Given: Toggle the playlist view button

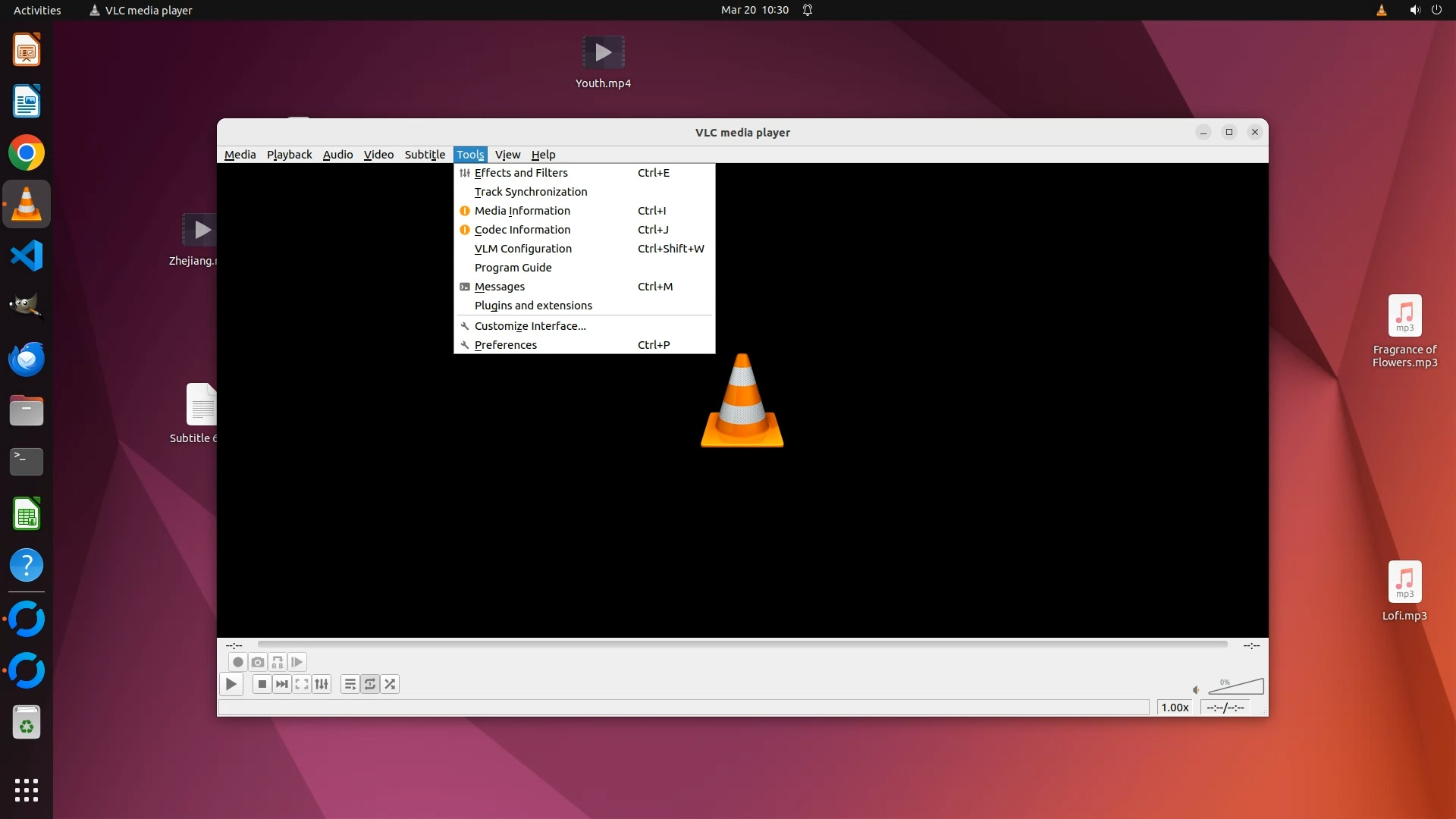Looking at the screenshot, I should (x=350, y=684).
